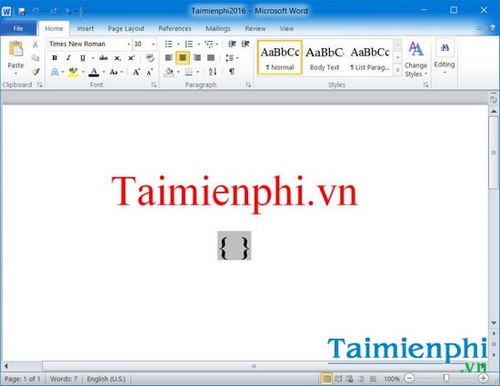Click the Sort A-Z icon
500x386 pixels.
pos(213,71)
